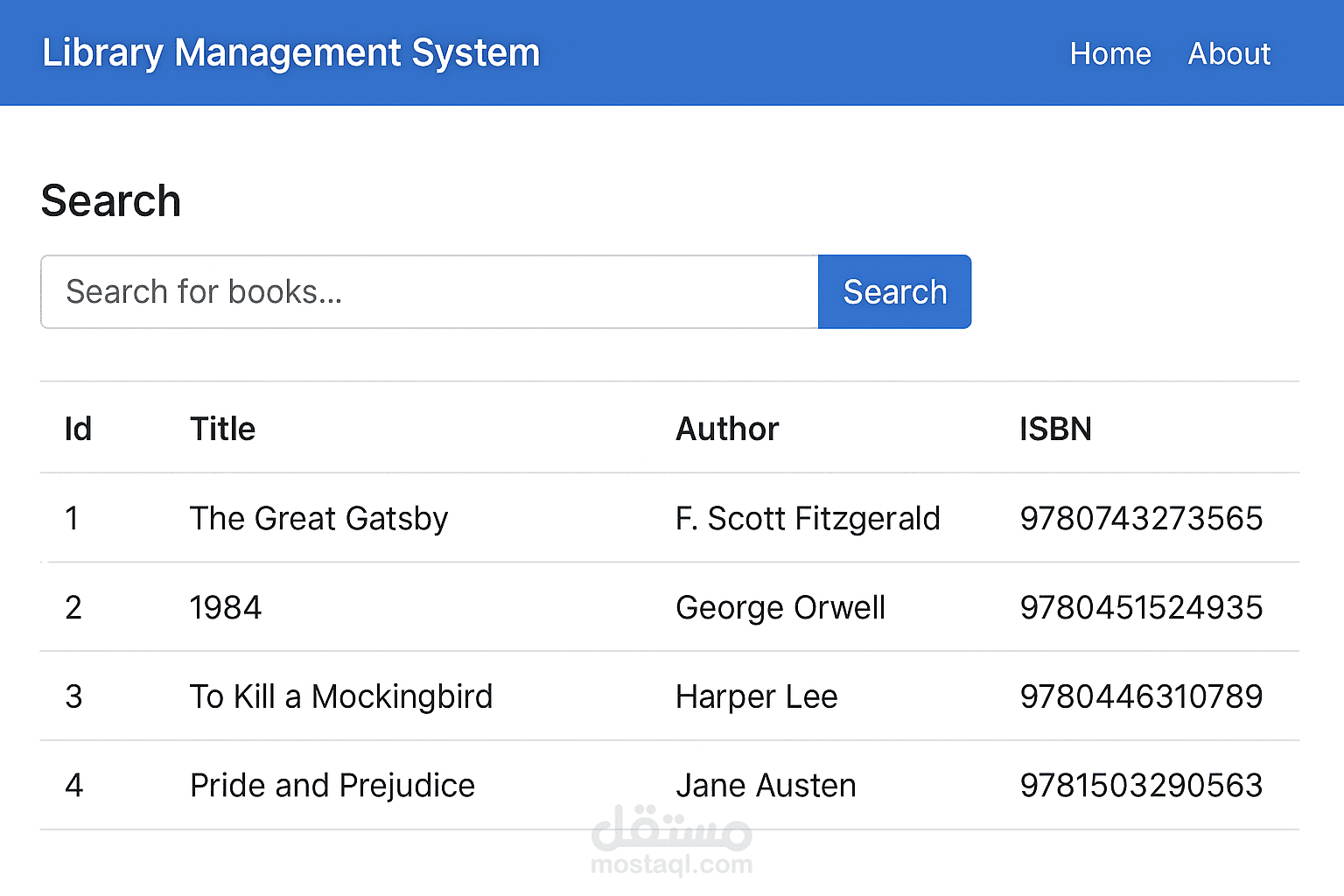Click the Title column header

coord(222,429)
